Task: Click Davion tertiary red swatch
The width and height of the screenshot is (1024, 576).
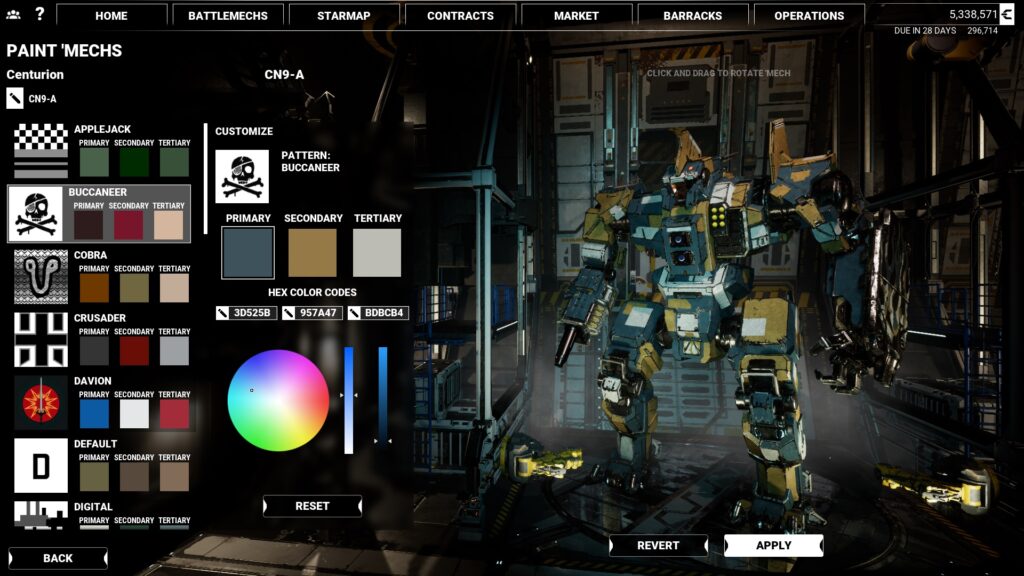Action: coord(174,414)
